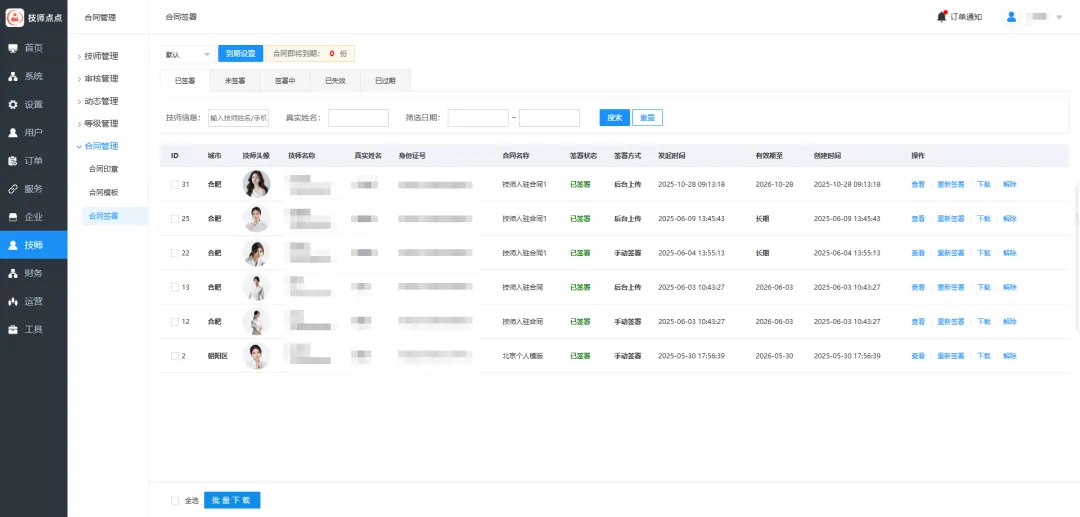Screen dimensions: 1080x517
Task: Open the 默认 dropdown selector
Action: point(188,54)
